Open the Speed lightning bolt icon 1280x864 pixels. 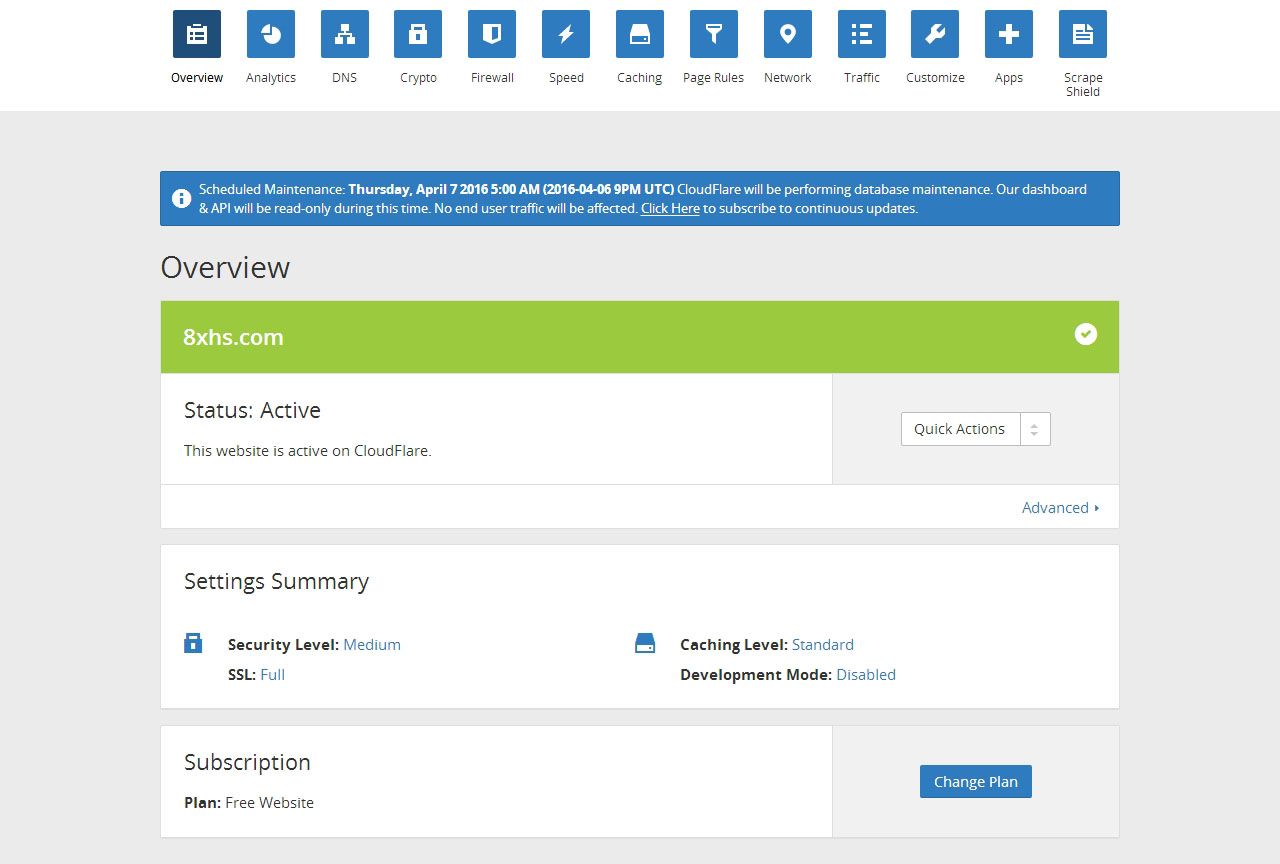[x=566, y=34]
